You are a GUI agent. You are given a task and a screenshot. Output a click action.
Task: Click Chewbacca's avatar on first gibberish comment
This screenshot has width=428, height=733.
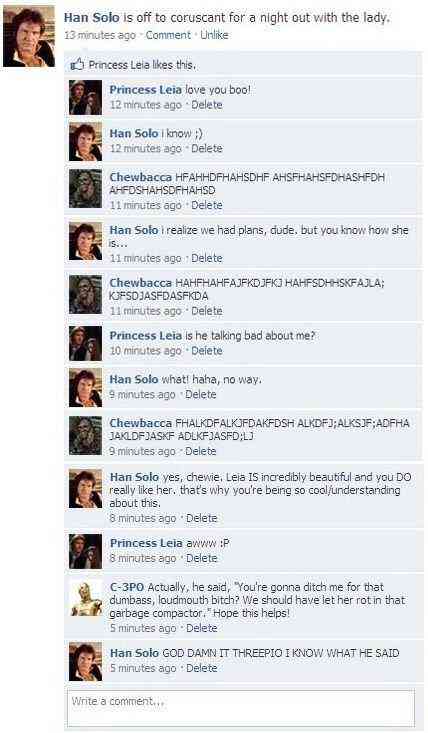tap(86, 188)
